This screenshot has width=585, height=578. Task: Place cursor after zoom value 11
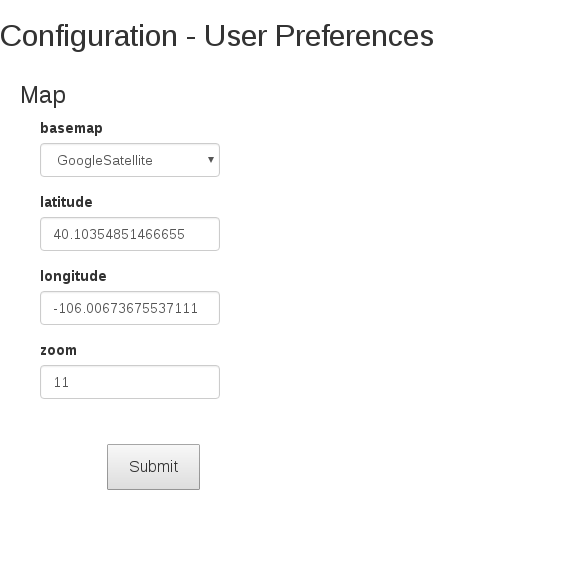tap(69, 382)
